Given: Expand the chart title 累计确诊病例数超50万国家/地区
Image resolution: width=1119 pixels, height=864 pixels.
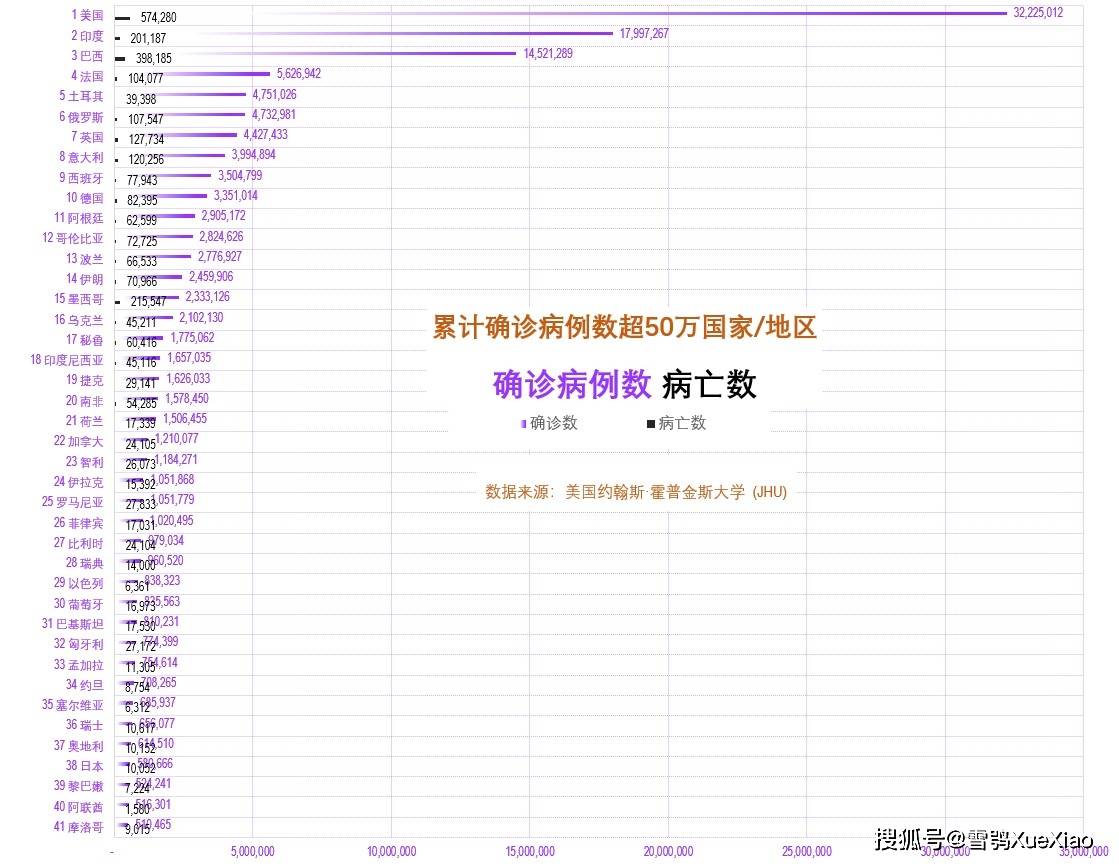Looking at the screenshot, I should [624, 328].
